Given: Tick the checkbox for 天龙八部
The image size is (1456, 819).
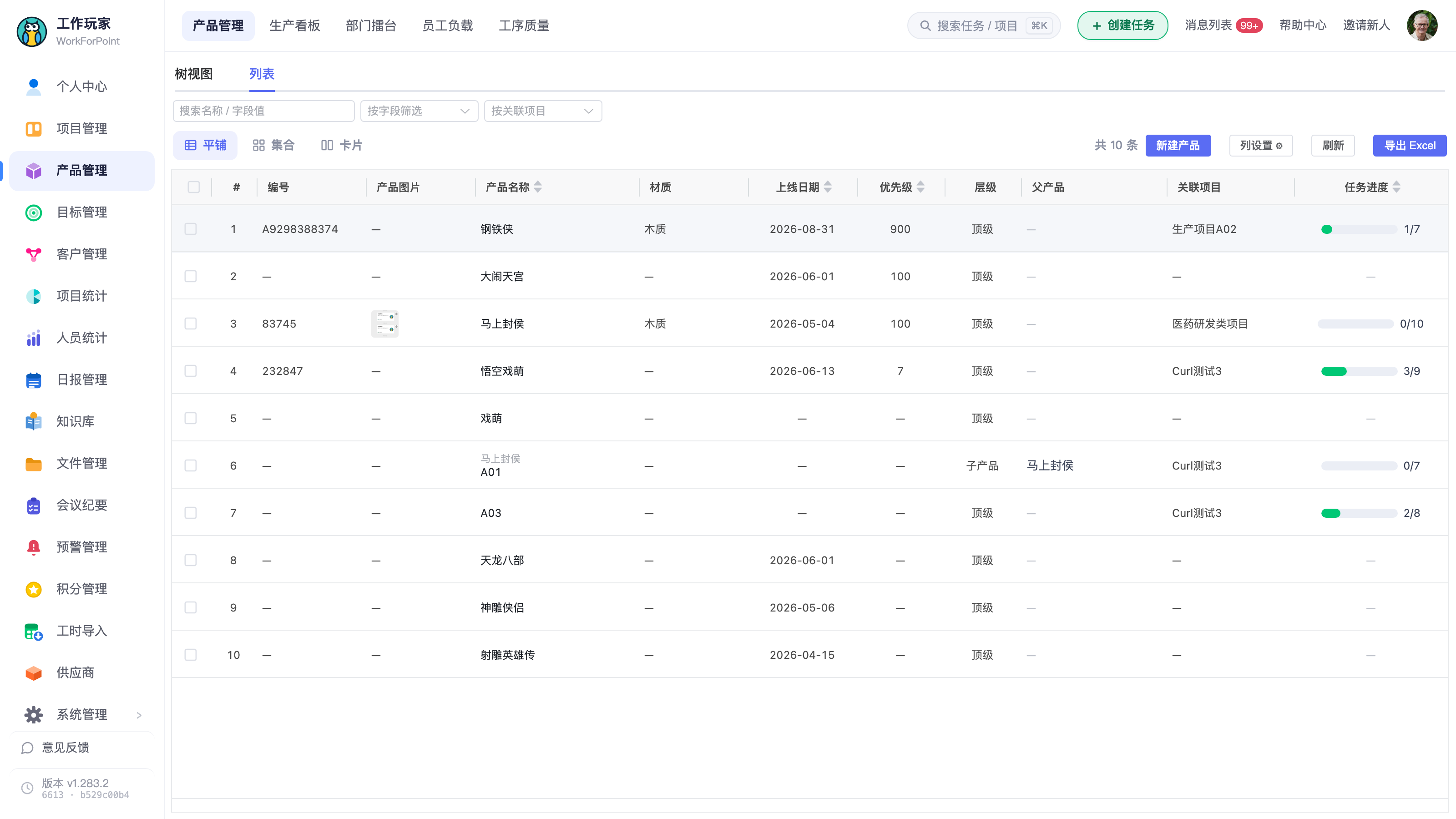Looking at the screenshot, I should [191, 560].
